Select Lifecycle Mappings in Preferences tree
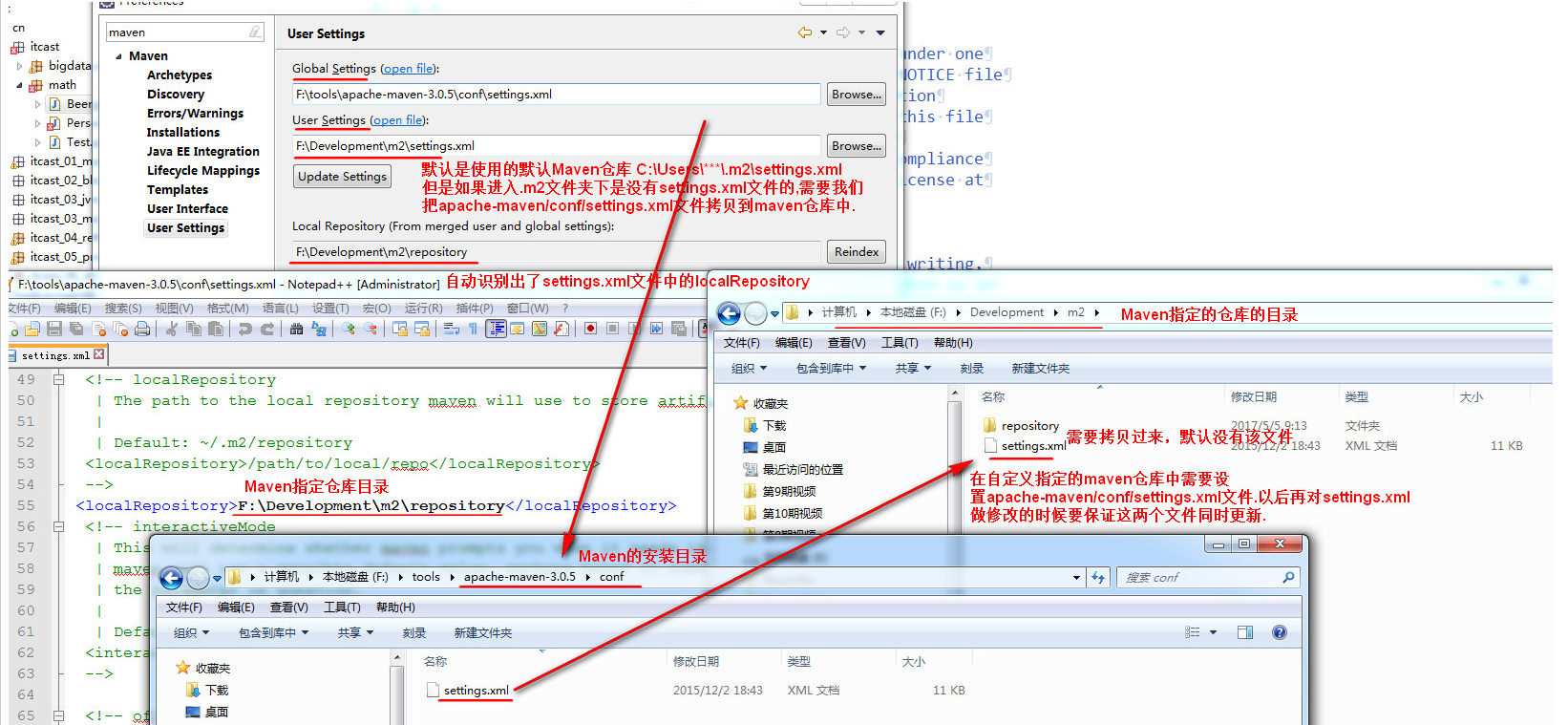 (203, 171)
